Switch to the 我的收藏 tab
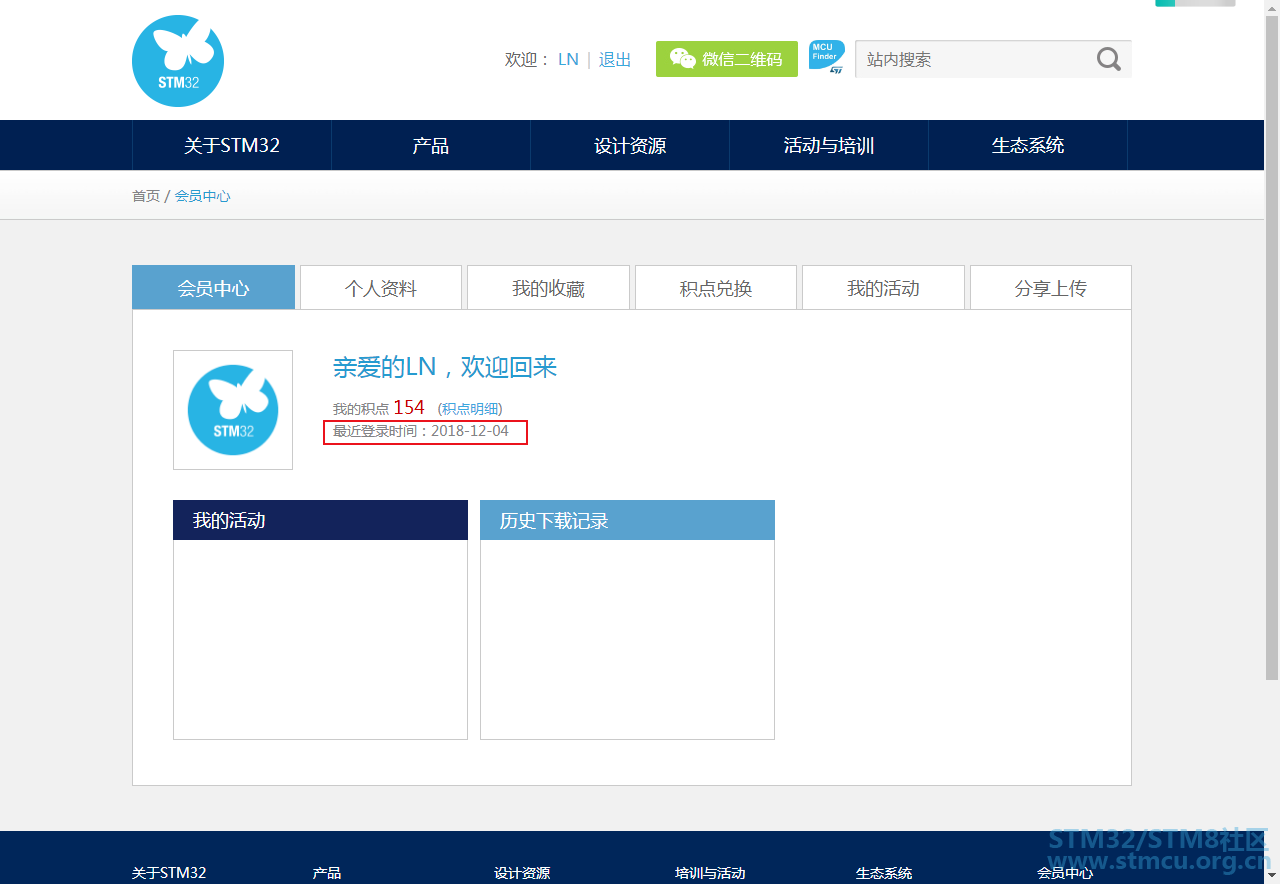 coord(548,288)
